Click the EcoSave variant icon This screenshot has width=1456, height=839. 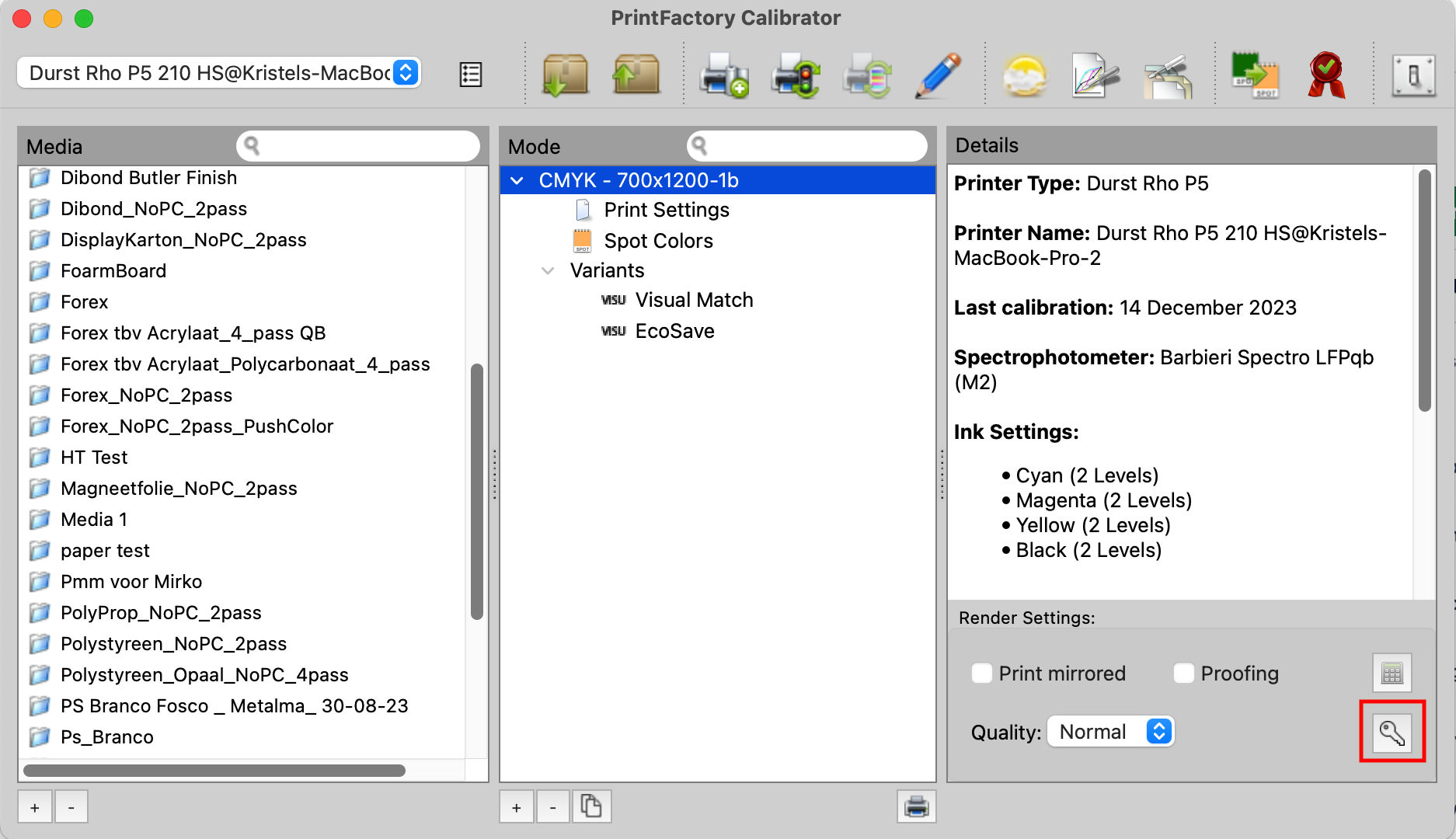tap(613, 331)
